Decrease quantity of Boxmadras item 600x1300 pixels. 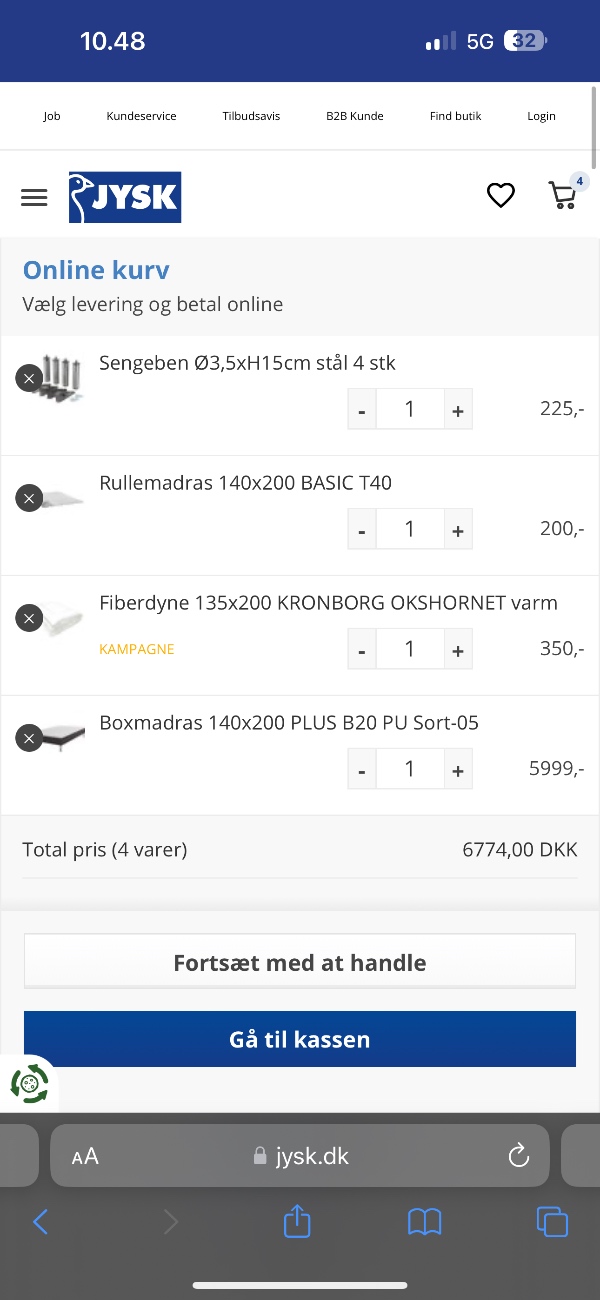(362, 770)
